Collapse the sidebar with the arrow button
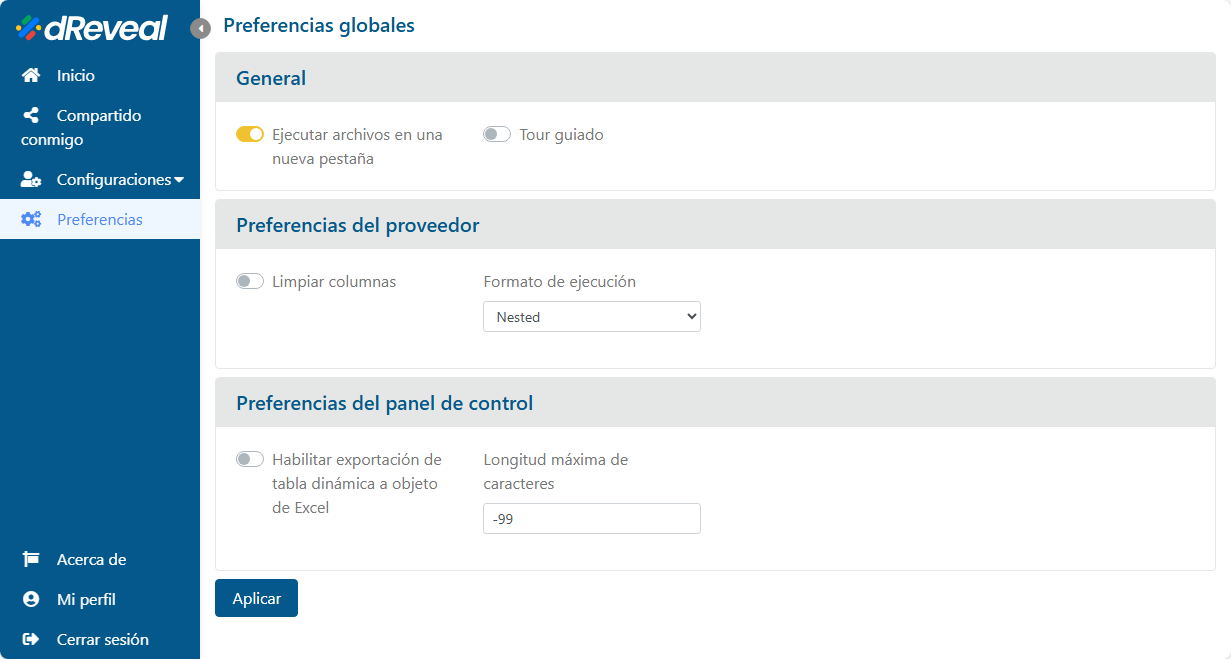This screenshot has width=1231, height=659. pos(201,29)
